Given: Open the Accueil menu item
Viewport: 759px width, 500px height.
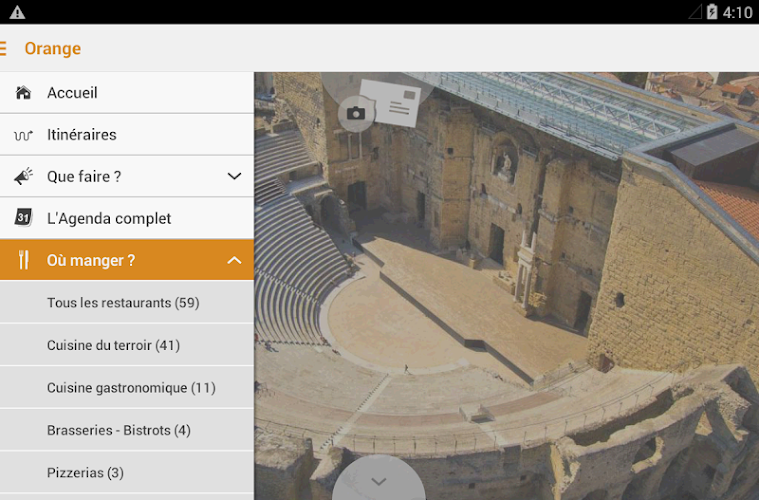Looking at the screenshot, I should [x=72, y=93].
